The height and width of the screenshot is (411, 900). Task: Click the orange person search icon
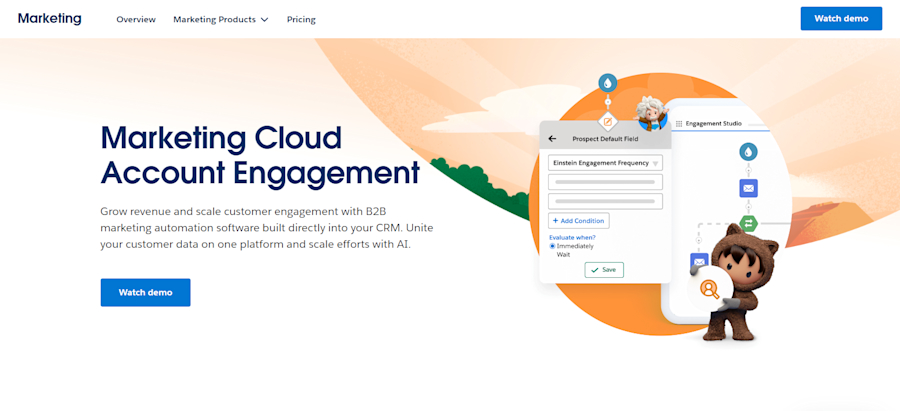709,289
